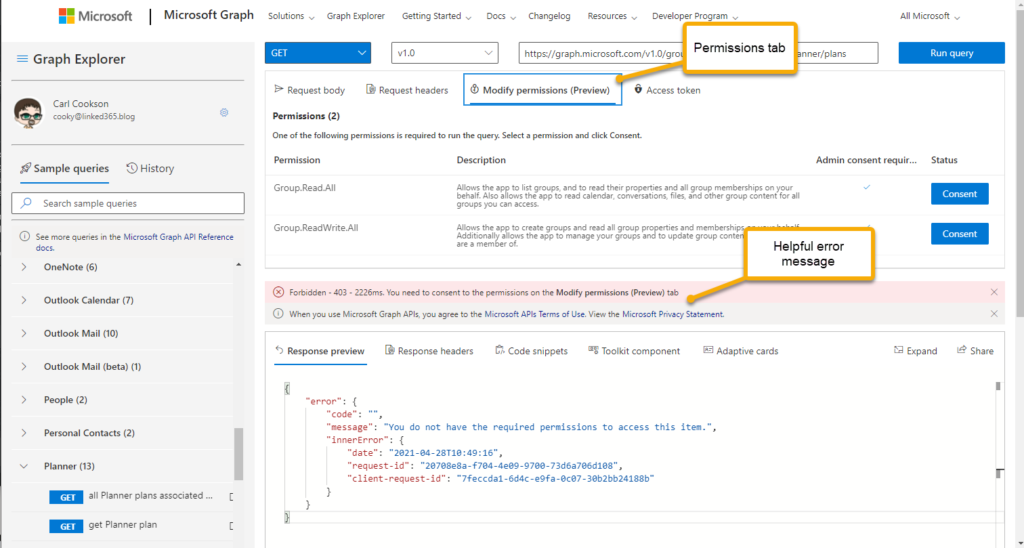Open the Toolkit component tab
The width and height of the screenshot is (1024, 548).
tap(634, 351)
